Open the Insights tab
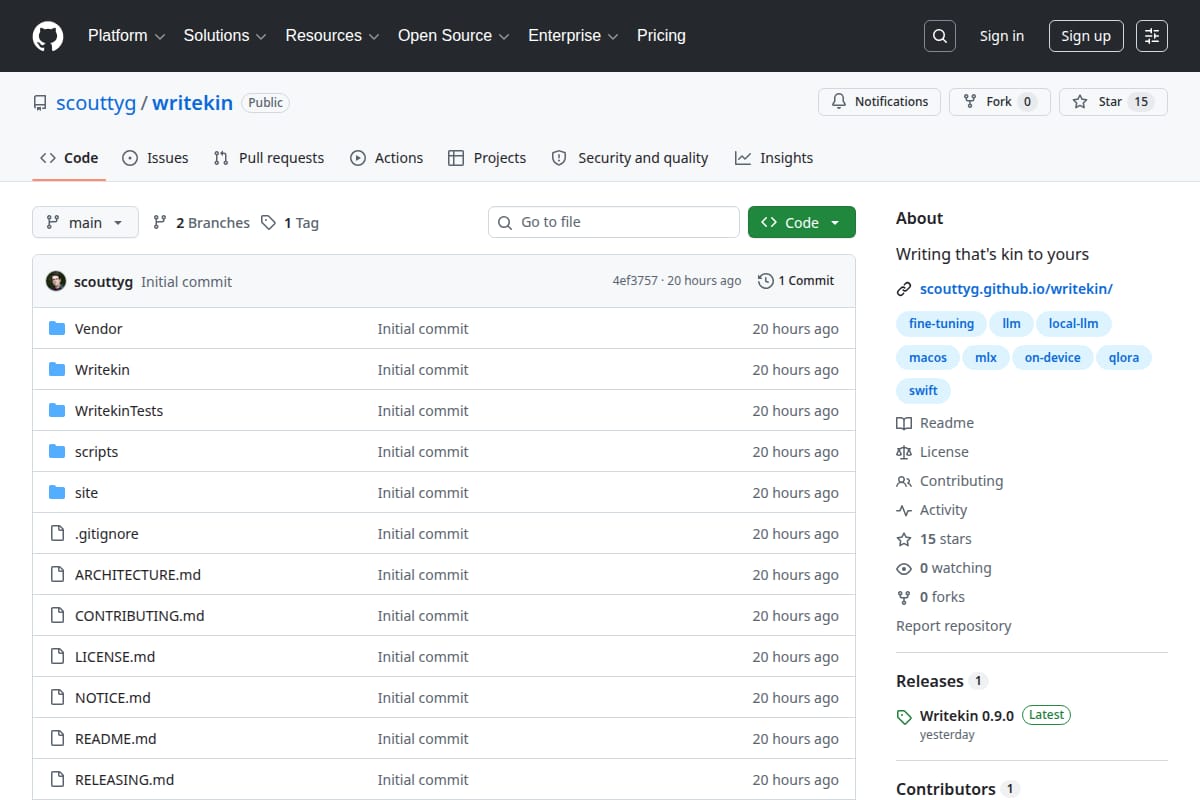1200x800 pixels. pos(774,158)
